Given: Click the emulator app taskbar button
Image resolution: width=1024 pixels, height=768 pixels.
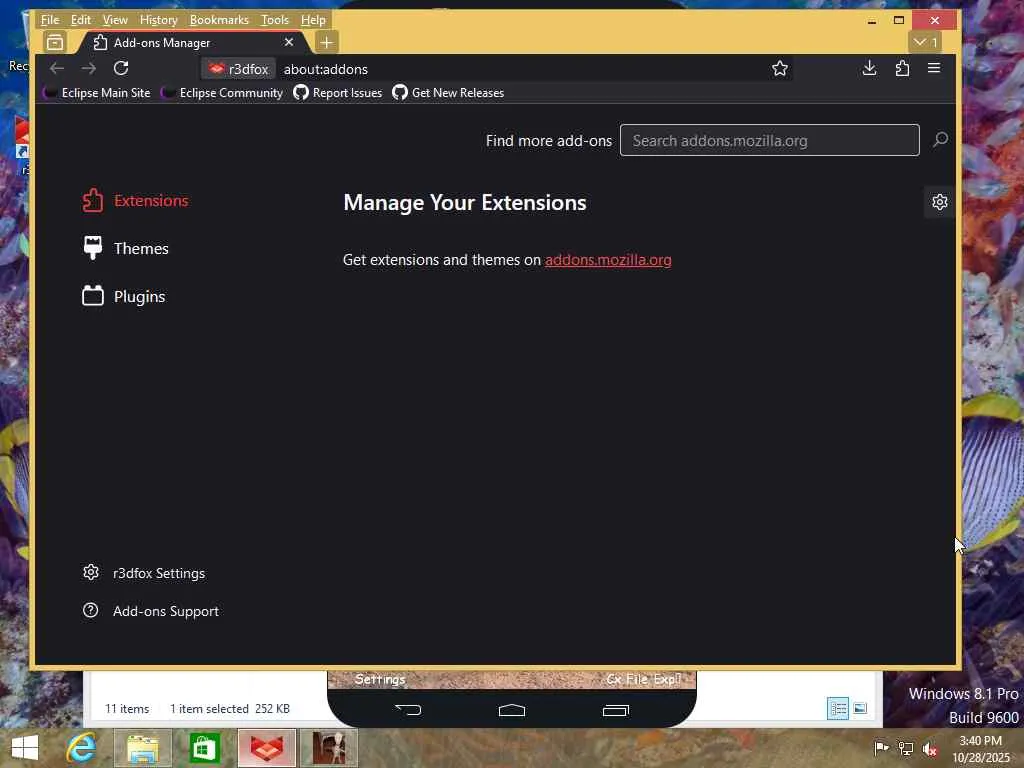Looking at the screenshot, I should (x=329, y=748).
